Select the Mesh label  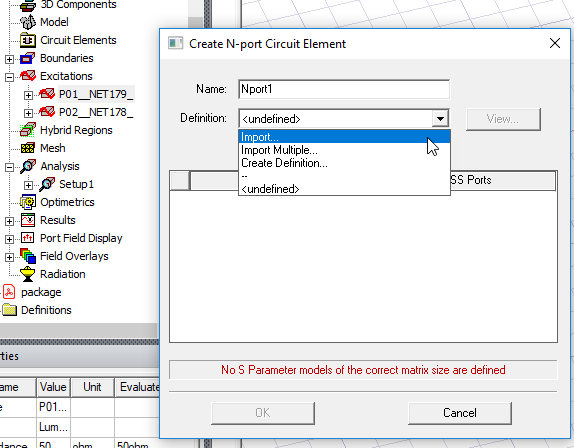point(53,148)
